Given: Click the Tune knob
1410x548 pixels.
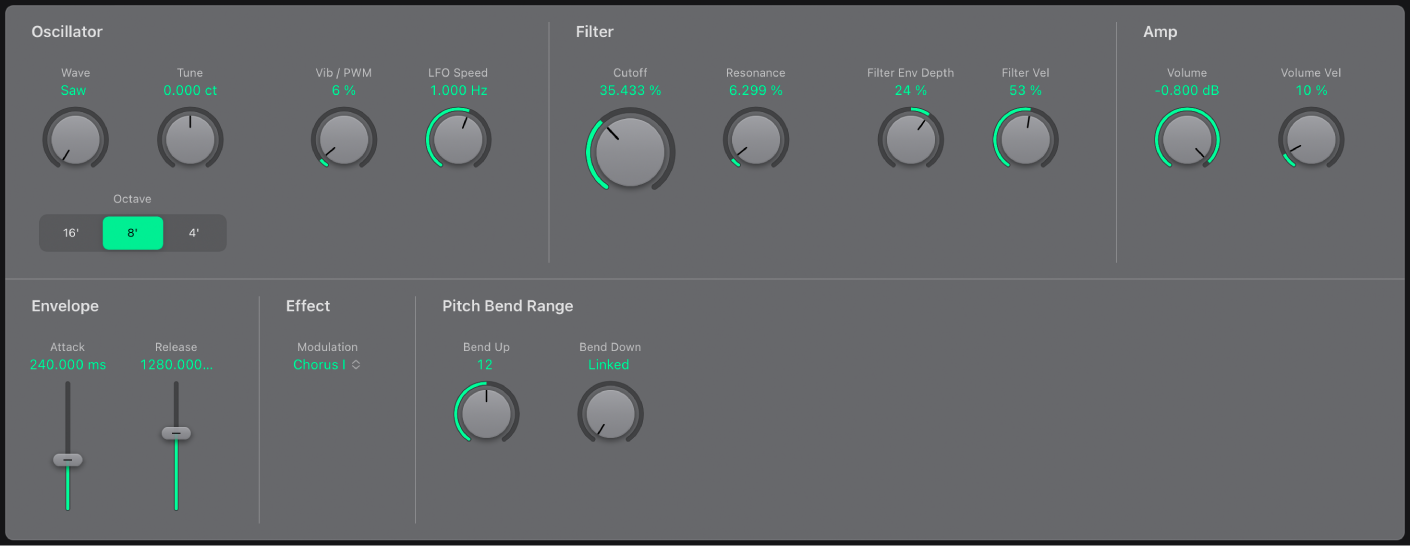Looking at the screenshot, I should pos(190,138).
